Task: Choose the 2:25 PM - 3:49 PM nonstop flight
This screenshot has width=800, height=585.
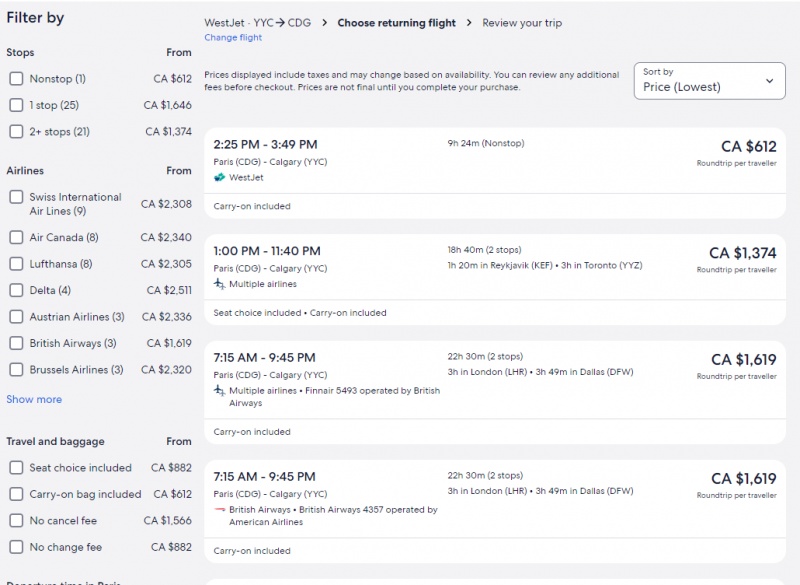Action: pyautogui.click(x=495, y=173)
